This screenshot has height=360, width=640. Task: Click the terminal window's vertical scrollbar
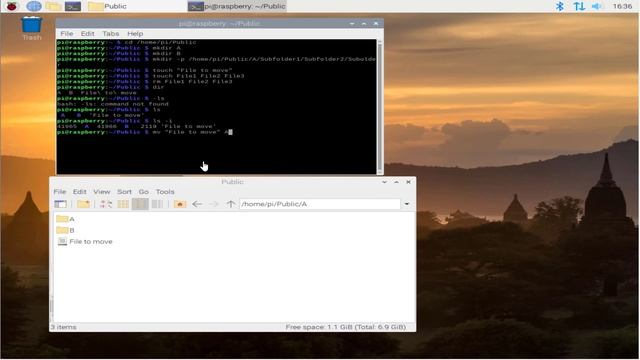pos(380,106)
